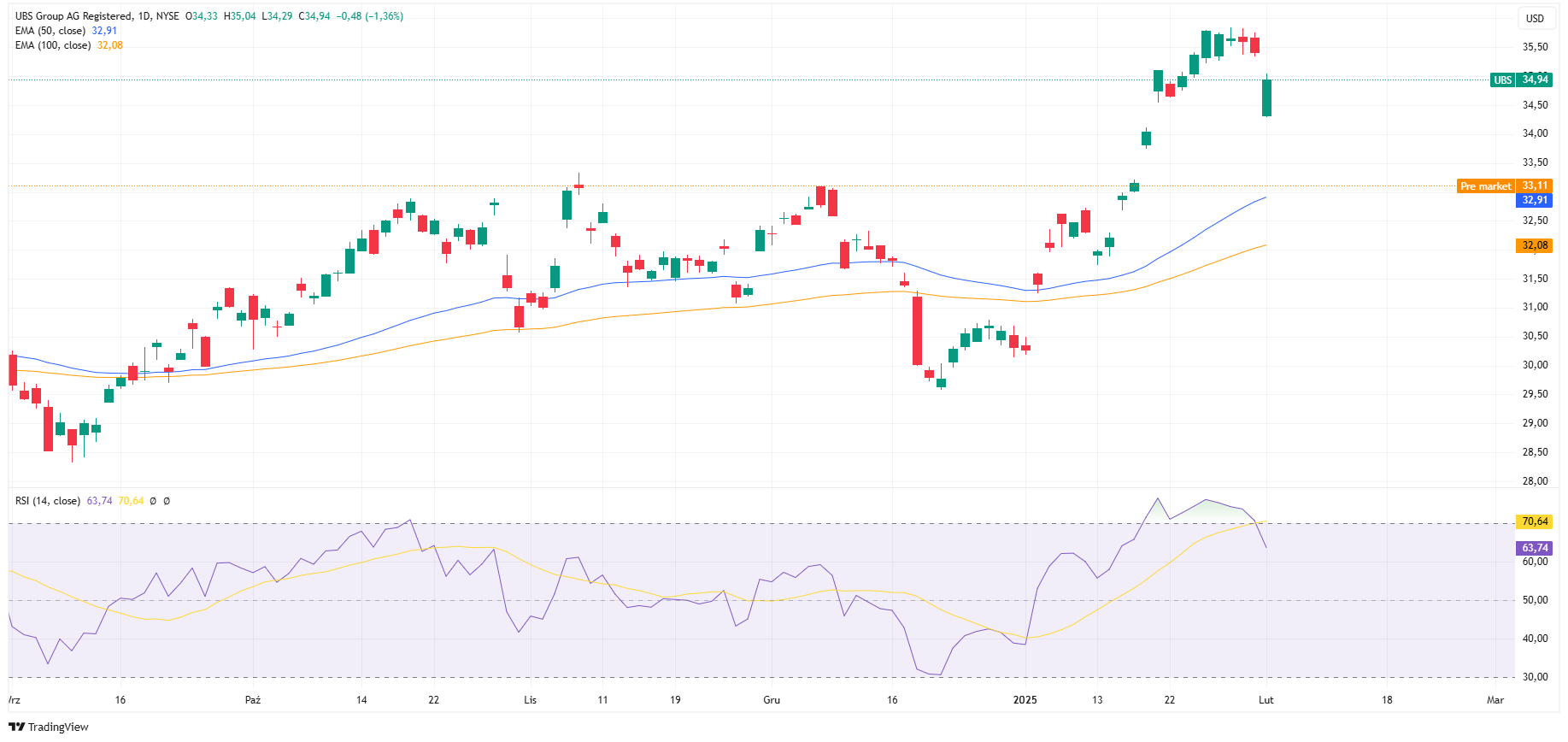1568x742 pixels.
Task: Click the low value L34,29
Action: tap(277, 16)
